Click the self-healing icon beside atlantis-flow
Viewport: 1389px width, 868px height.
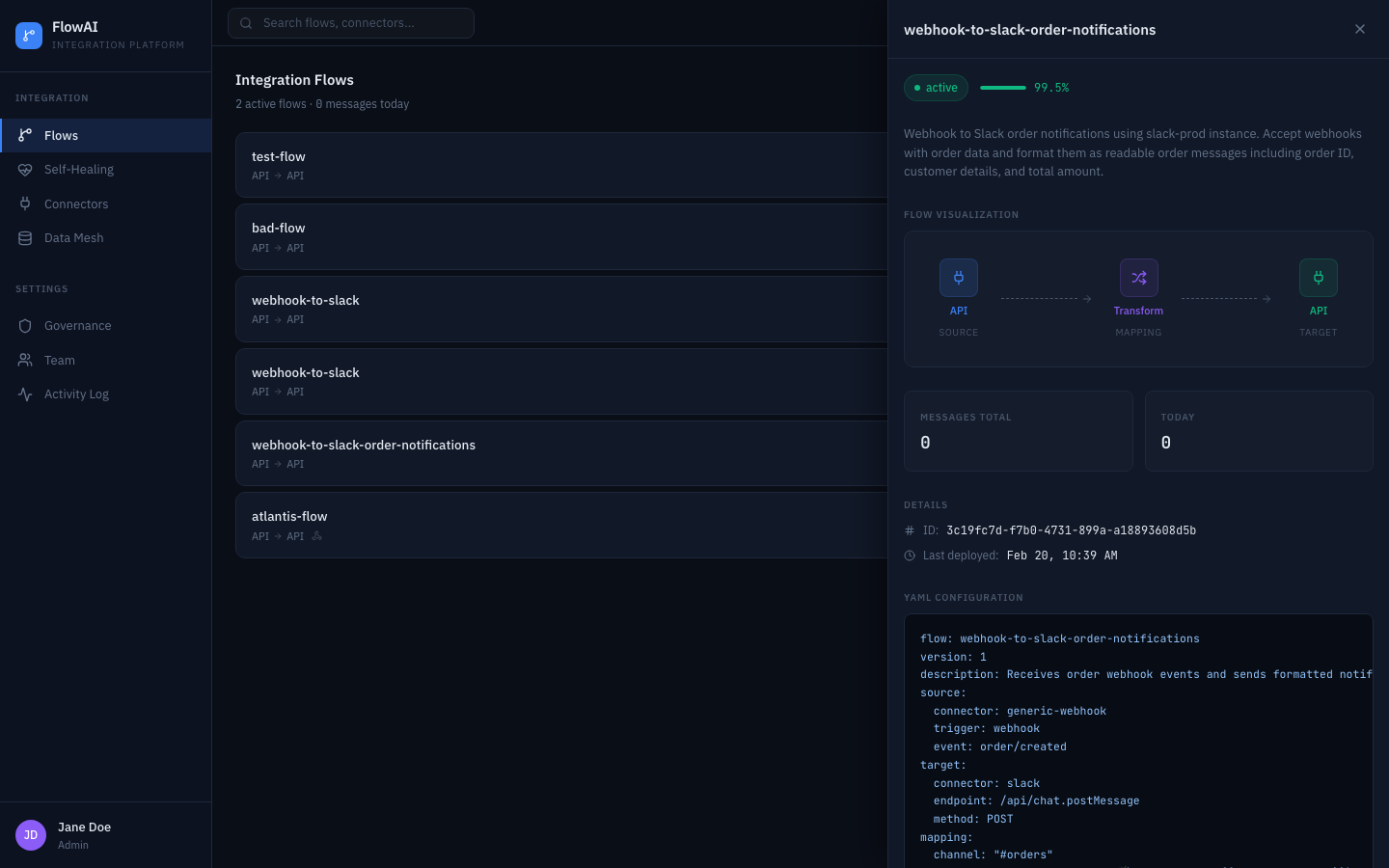[317, 535]
